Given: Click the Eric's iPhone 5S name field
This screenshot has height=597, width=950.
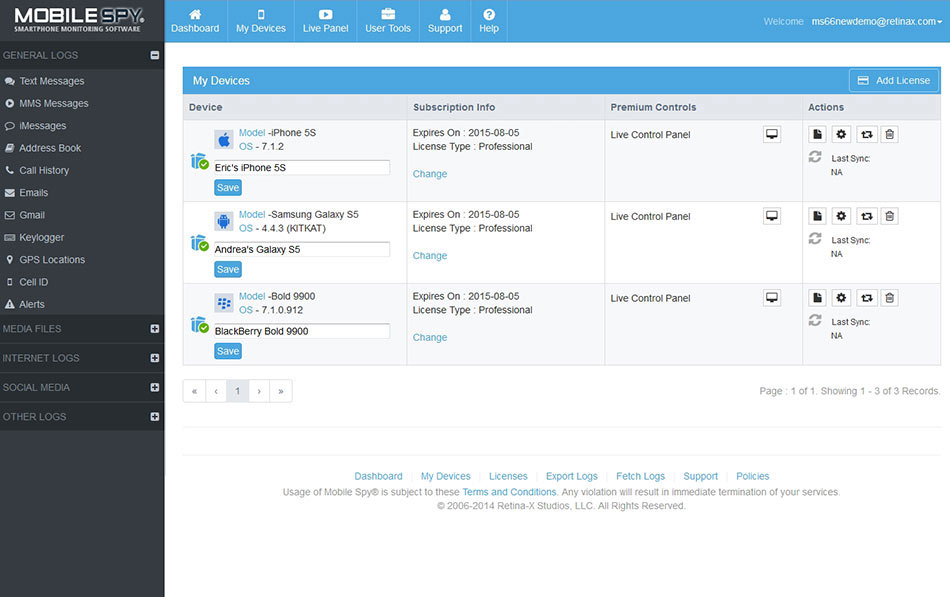Looking at the screenshot, I should 301,168.
